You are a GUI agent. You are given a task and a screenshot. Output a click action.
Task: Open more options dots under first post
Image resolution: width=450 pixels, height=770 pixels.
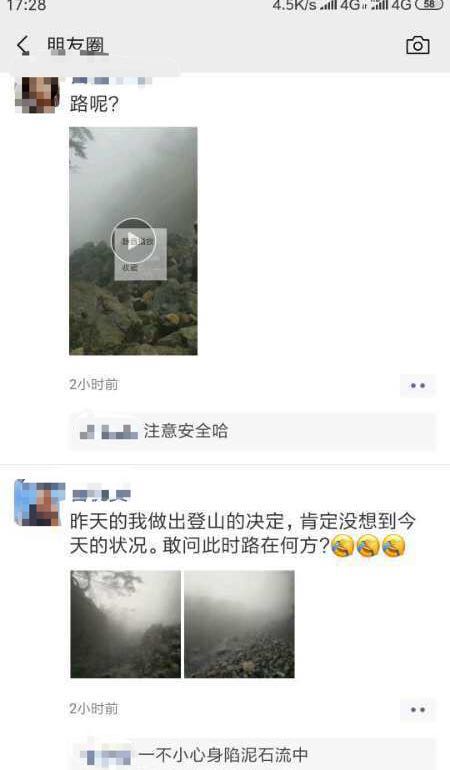pos(418,385)
